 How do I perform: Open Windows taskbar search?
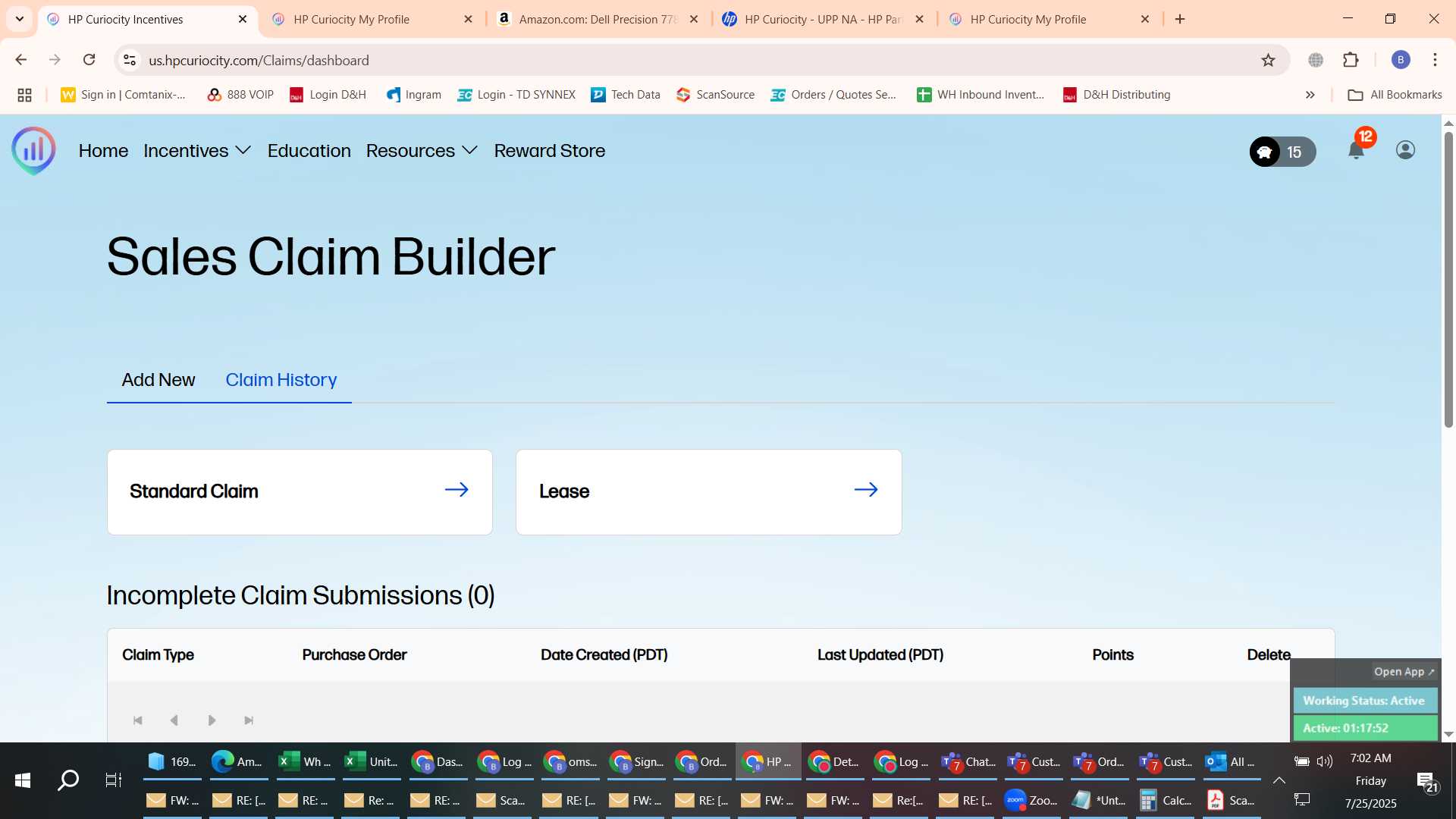click(68, 780)
